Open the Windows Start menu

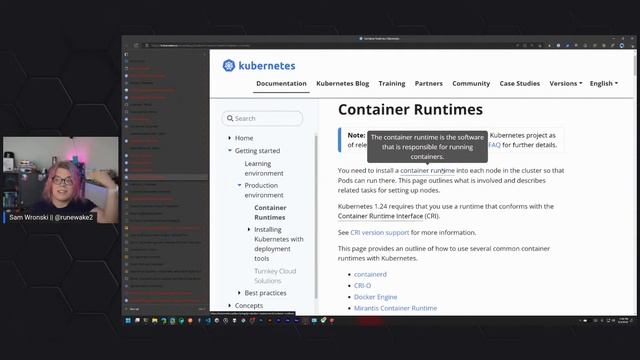coord(128,321)
